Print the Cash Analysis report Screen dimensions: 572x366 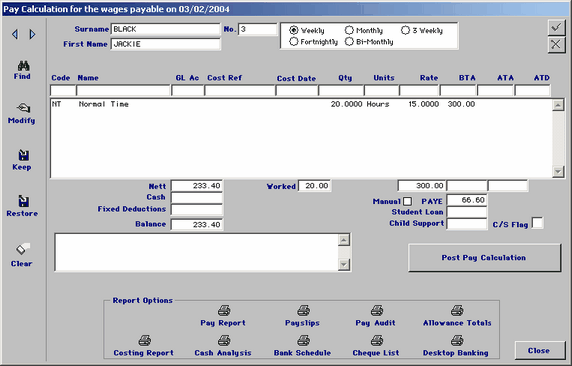pyautogui.click(x=224, y=341)
